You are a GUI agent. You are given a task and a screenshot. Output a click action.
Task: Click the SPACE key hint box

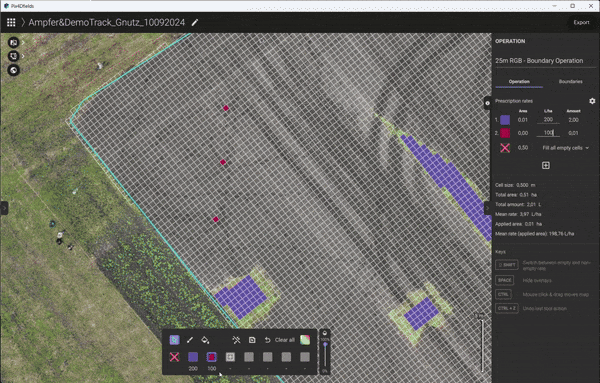pyautogui.click(x=505, y=280)
